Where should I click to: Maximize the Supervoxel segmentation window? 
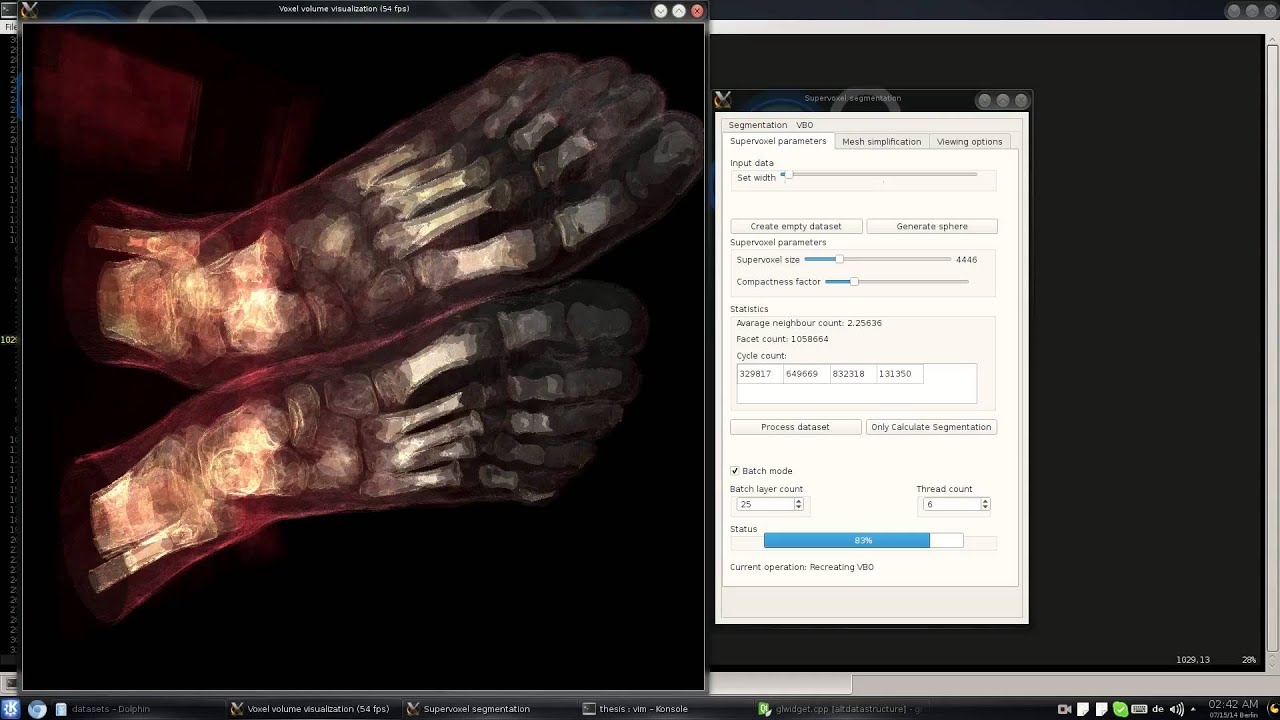tap(1003, 100)
